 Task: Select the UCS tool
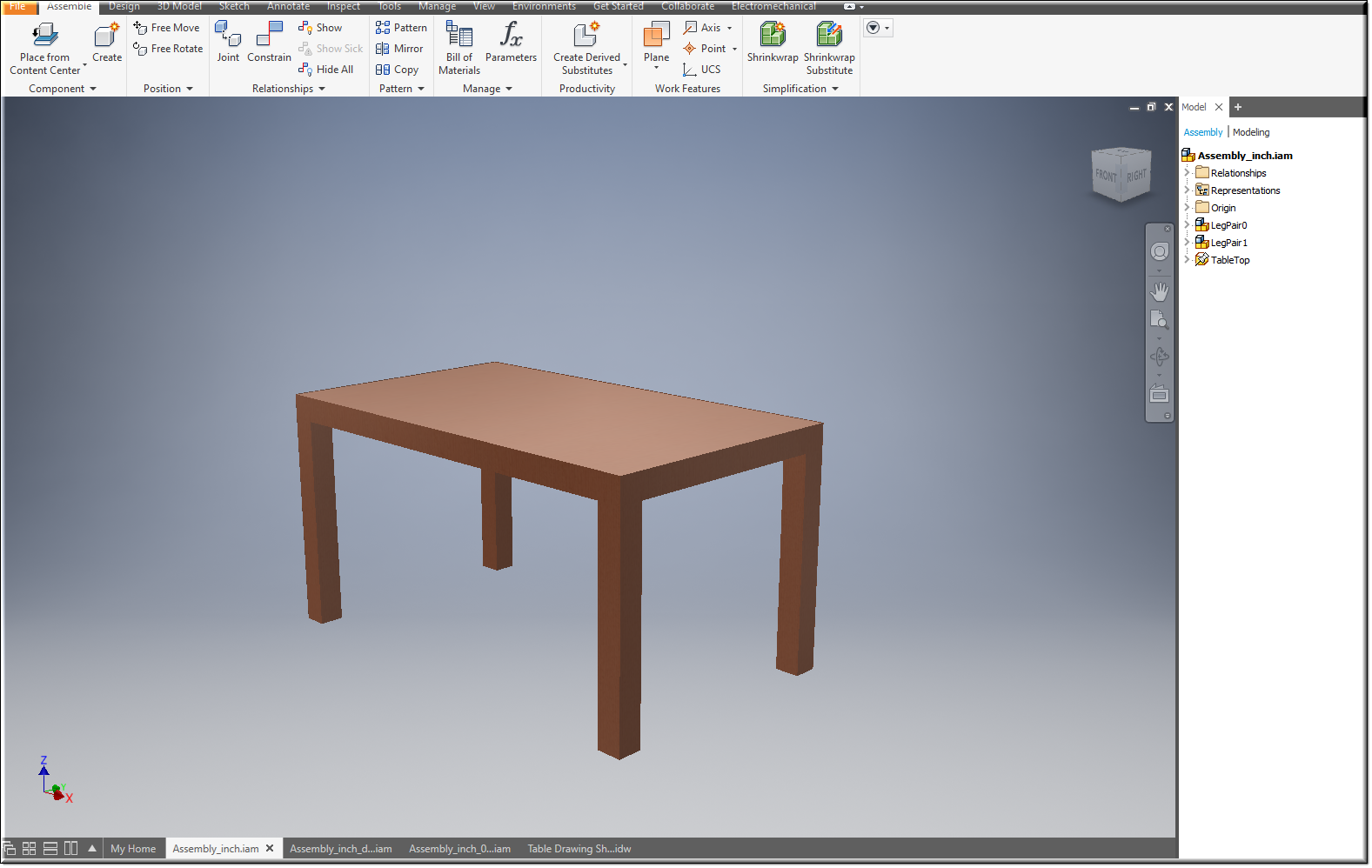(x=701, y=70)
